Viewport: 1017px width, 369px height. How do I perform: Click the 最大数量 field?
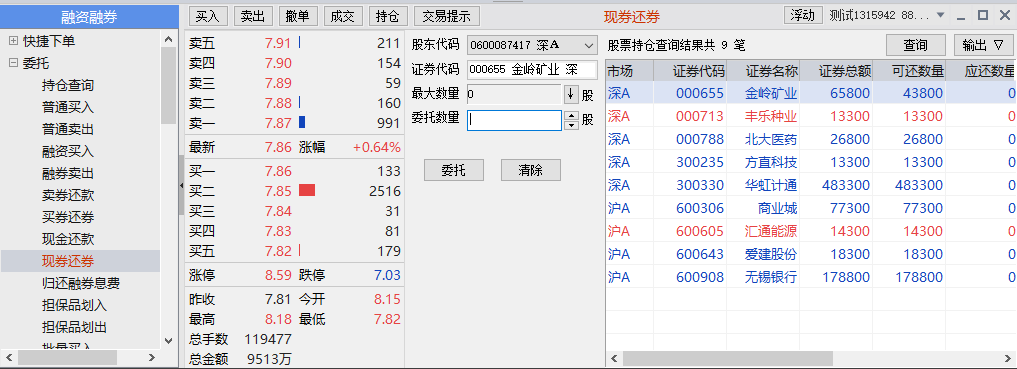click(x=514, y=94)
